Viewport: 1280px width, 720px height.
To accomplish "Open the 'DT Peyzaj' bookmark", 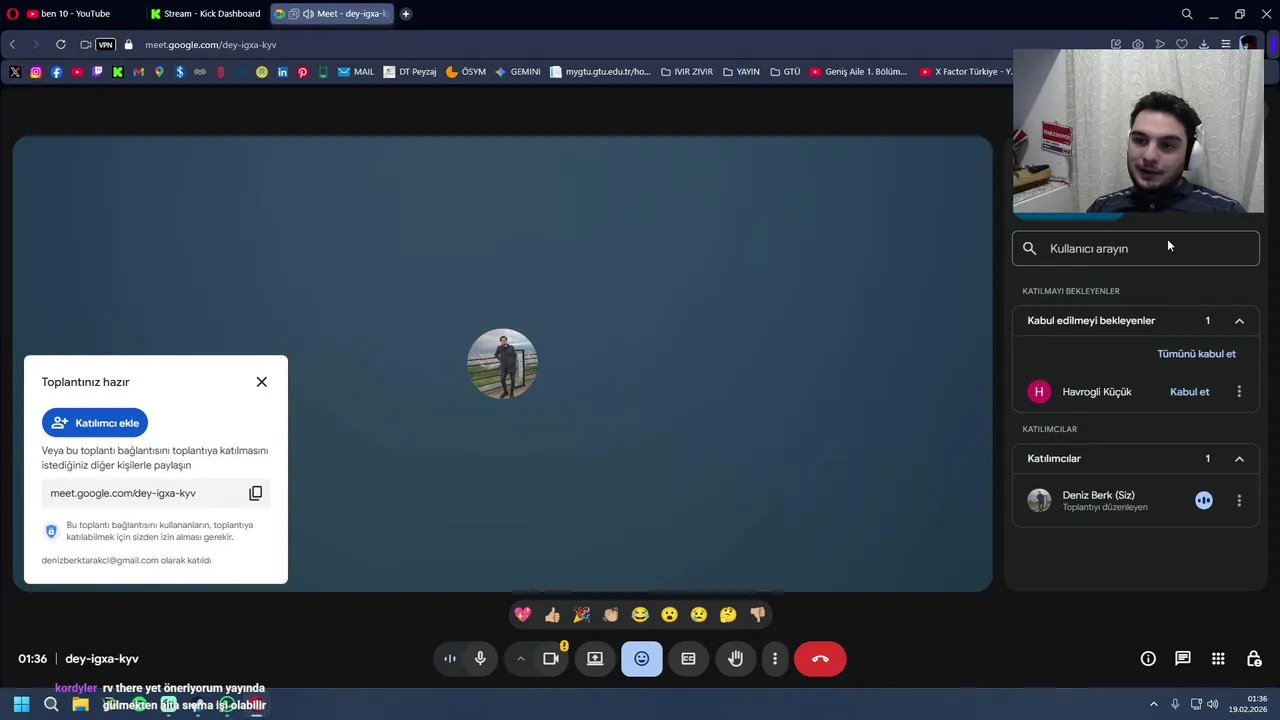I will pos(410,72).
